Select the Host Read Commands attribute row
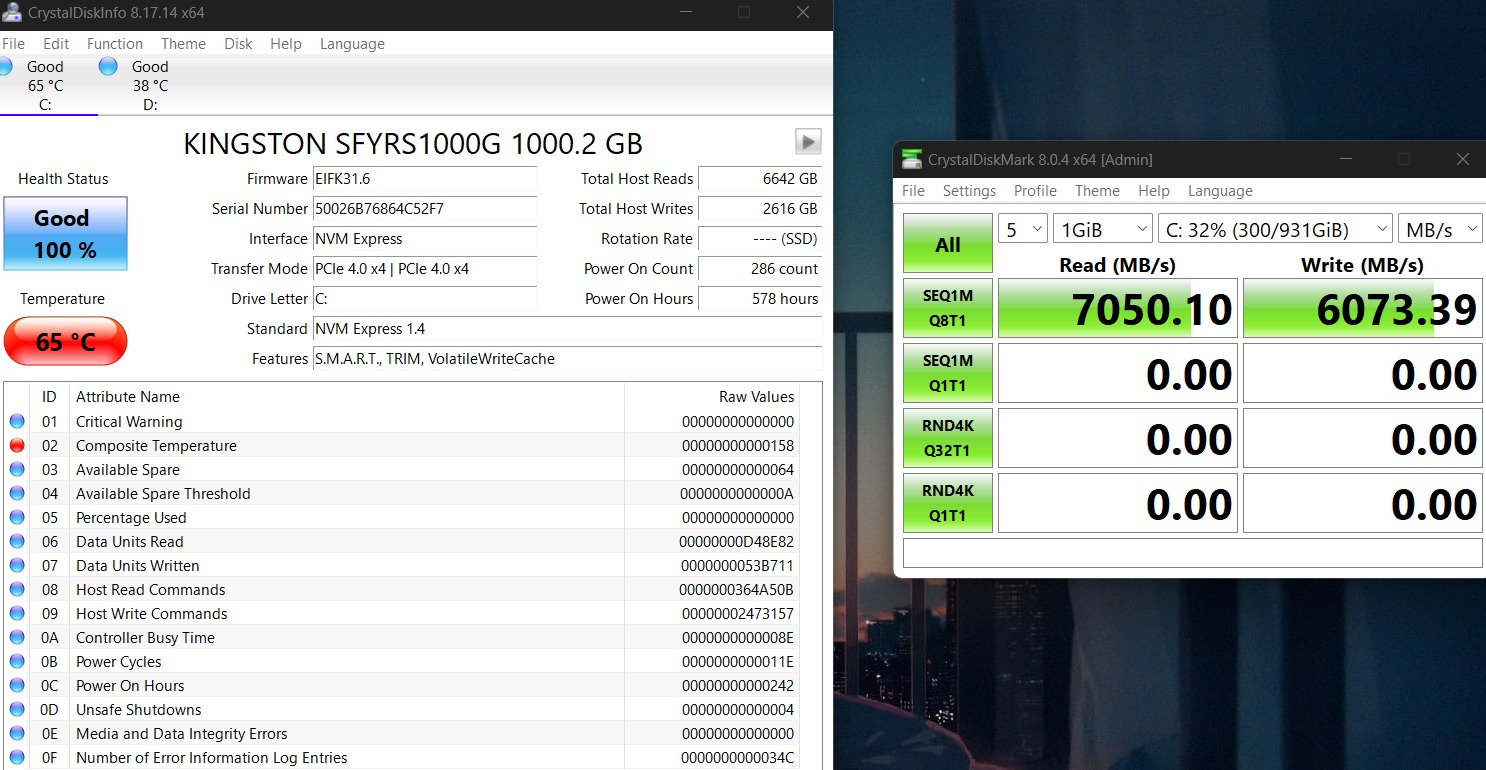This screenshot has width=1486, height=770. click(x=402, y=589)
